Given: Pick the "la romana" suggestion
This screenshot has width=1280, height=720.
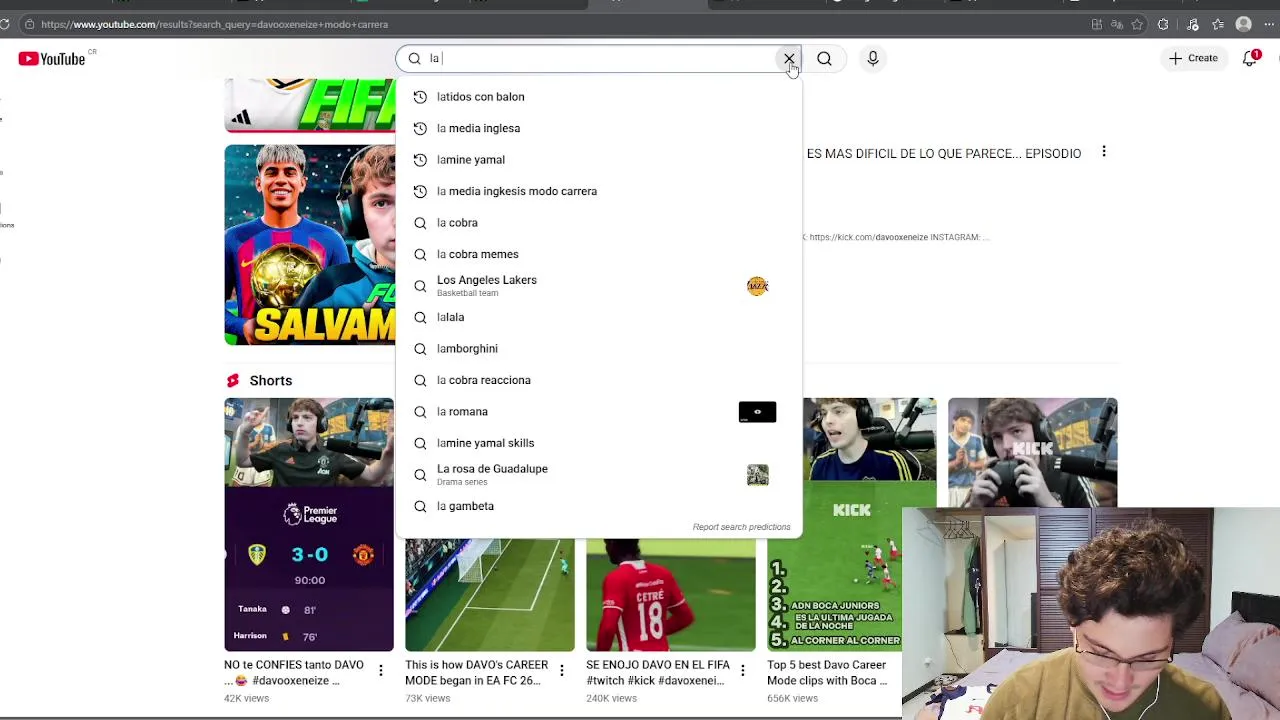Looking at the screenshot, I should [598, 412].
